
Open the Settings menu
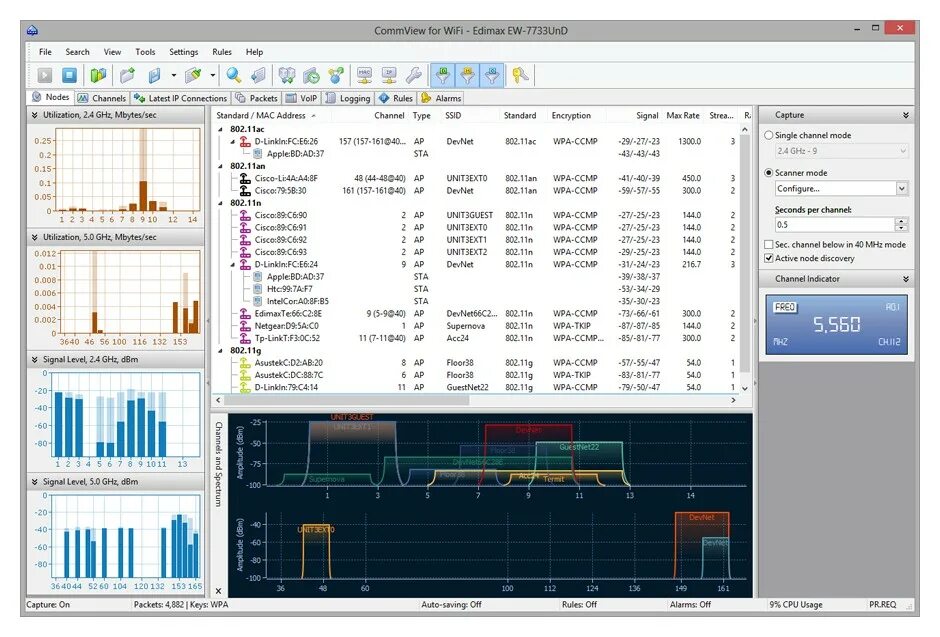[x=183, y=52]
